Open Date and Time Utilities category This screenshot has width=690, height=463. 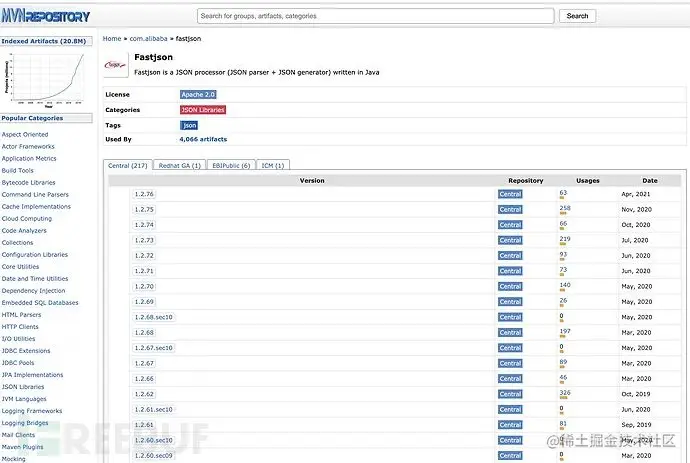point(35,279)
